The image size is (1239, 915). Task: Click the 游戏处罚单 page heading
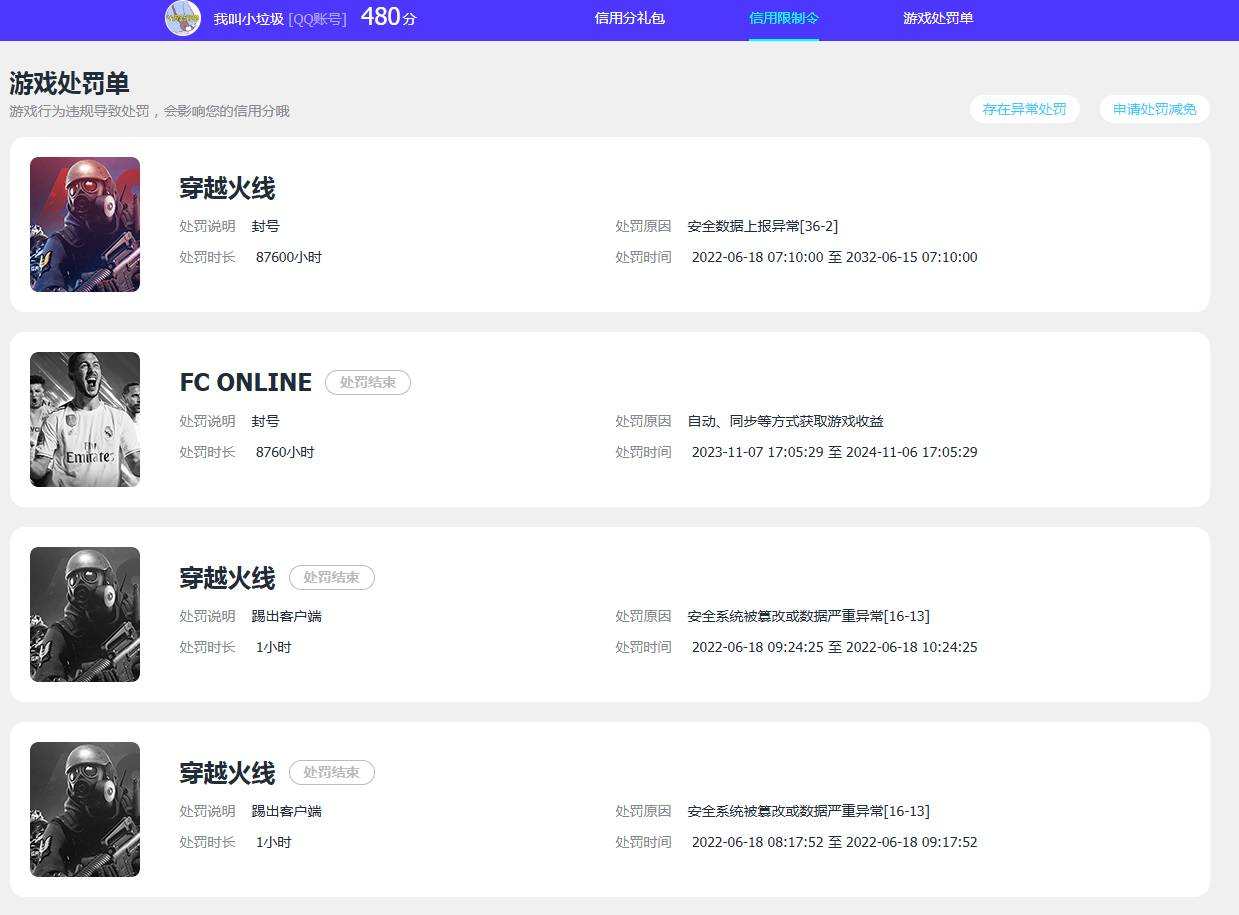[70, 83]
